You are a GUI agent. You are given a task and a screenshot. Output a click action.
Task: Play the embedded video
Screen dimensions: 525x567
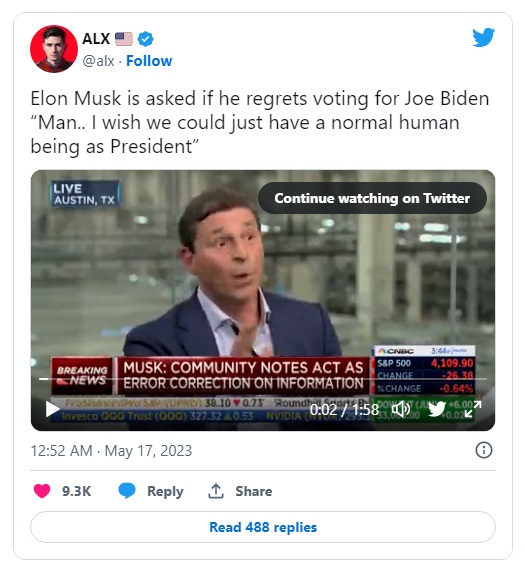[52, 409]
